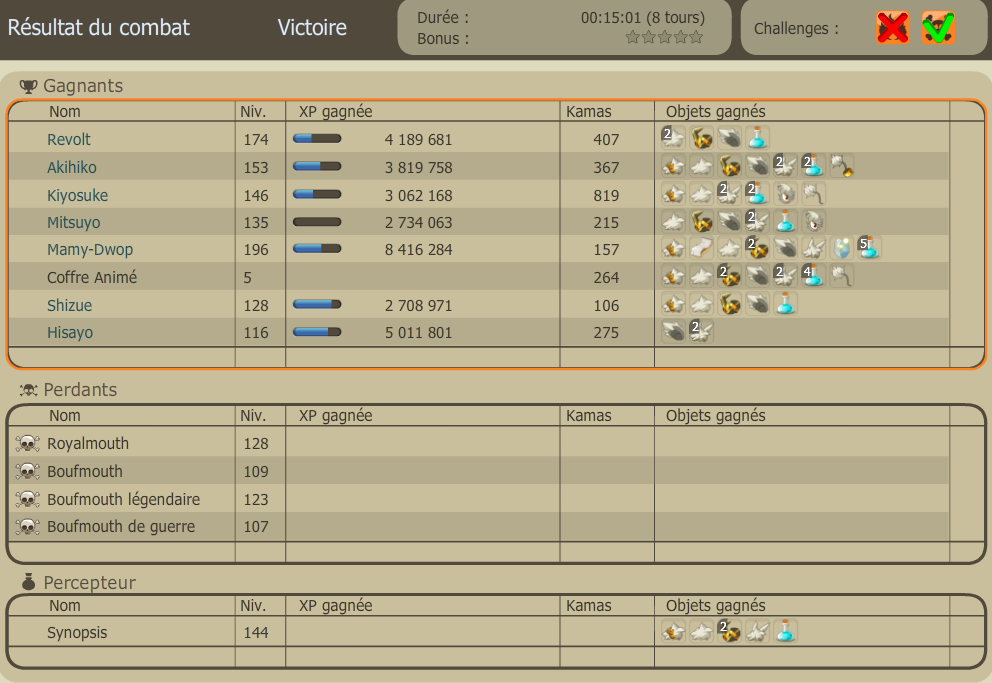
Task: Open player Mitsuyo's name link
Action: coord(73,223)
